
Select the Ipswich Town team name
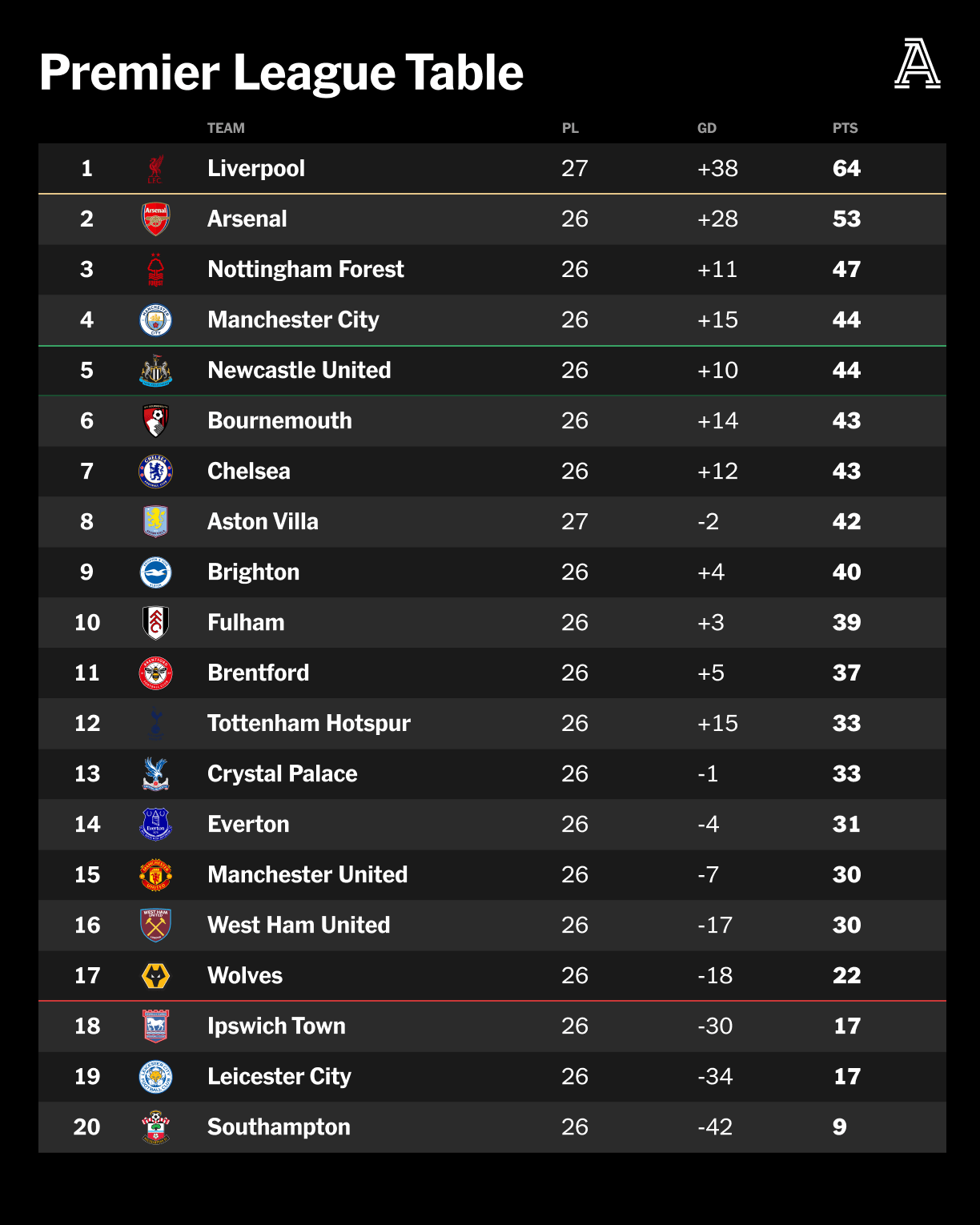pos(276,1026)
